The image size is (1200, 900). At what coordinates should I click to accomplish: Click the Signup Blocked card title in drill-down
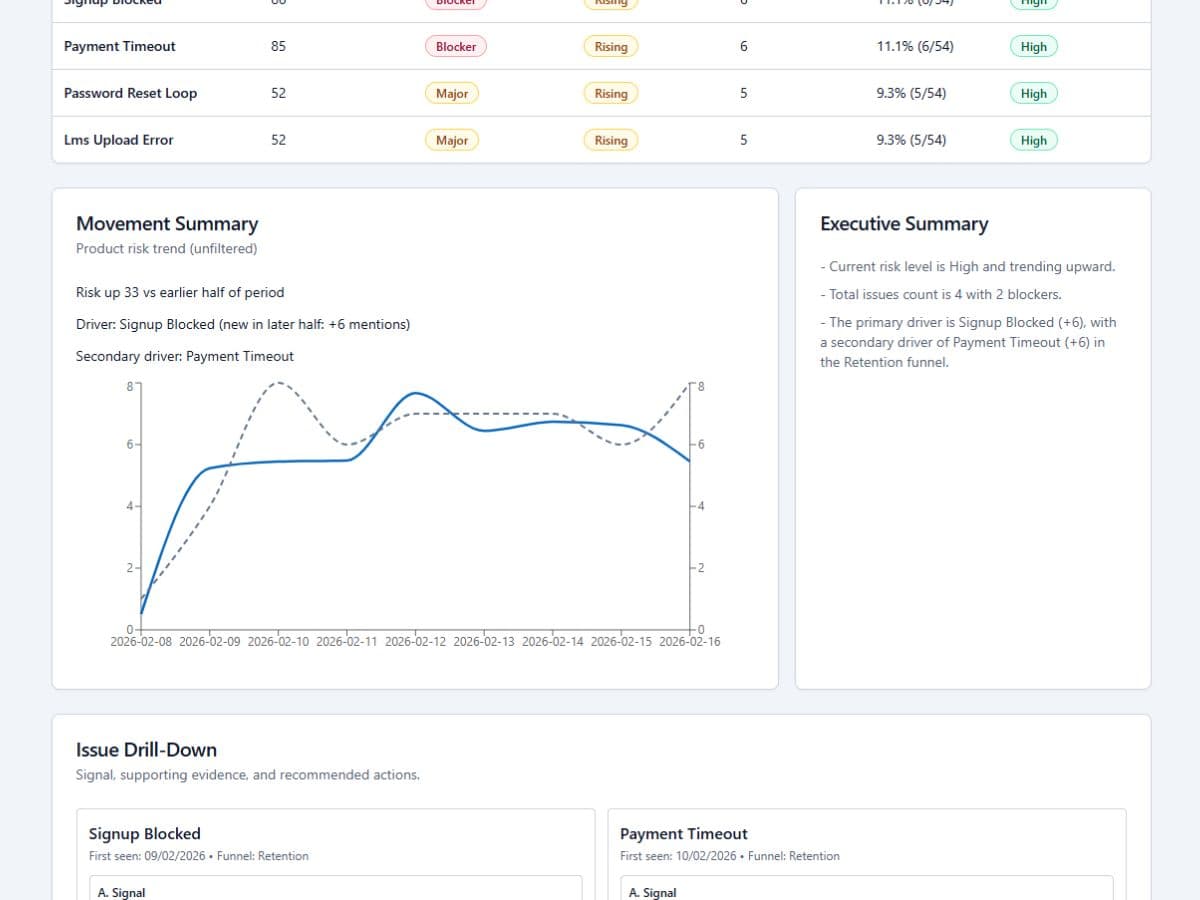point(144,833)
